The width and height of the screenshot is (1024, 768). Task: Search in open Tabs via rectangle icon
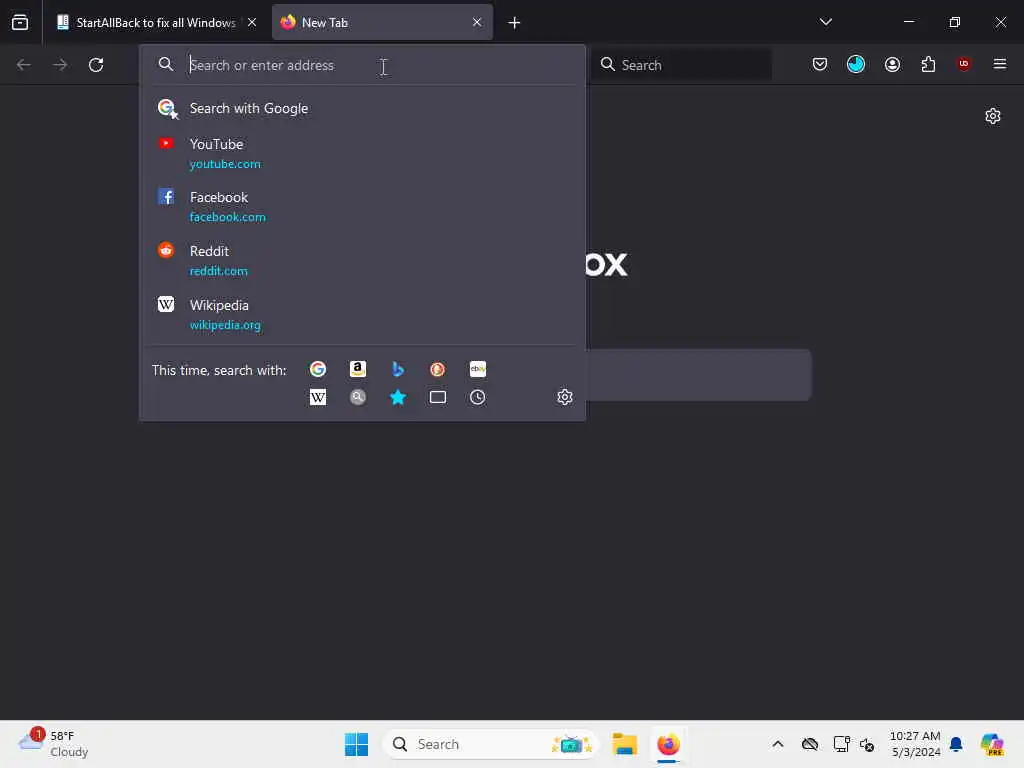[438, 397]
